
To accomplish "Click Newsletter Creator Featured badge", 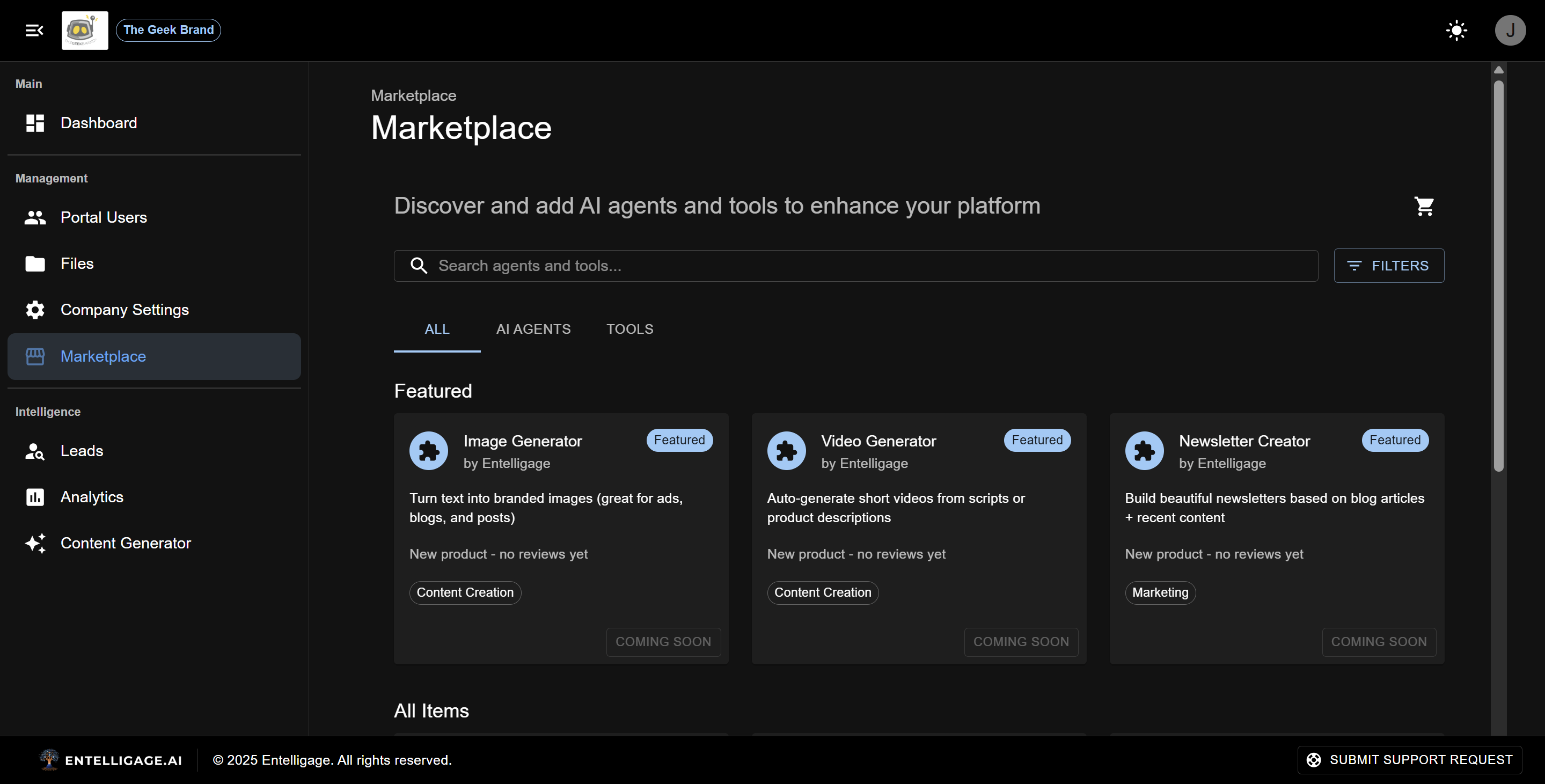I will [x=1394, y=440].
